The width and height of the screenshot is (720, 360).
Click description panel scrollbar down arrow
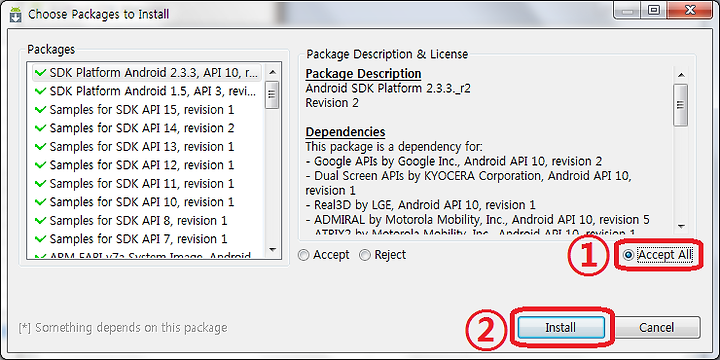click(x=681, y=226)
